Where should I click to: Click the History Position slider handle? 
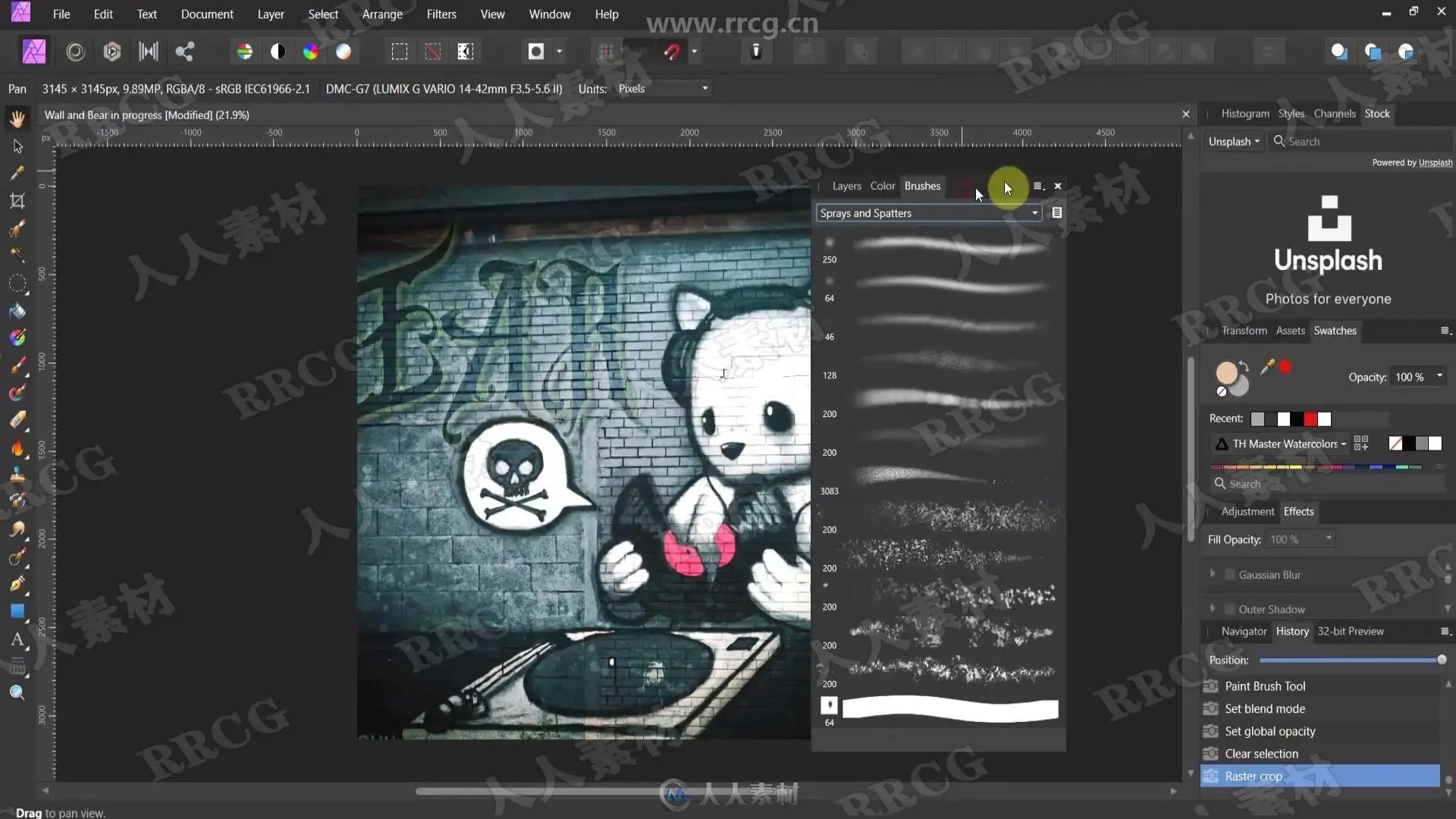(1442, 660)
